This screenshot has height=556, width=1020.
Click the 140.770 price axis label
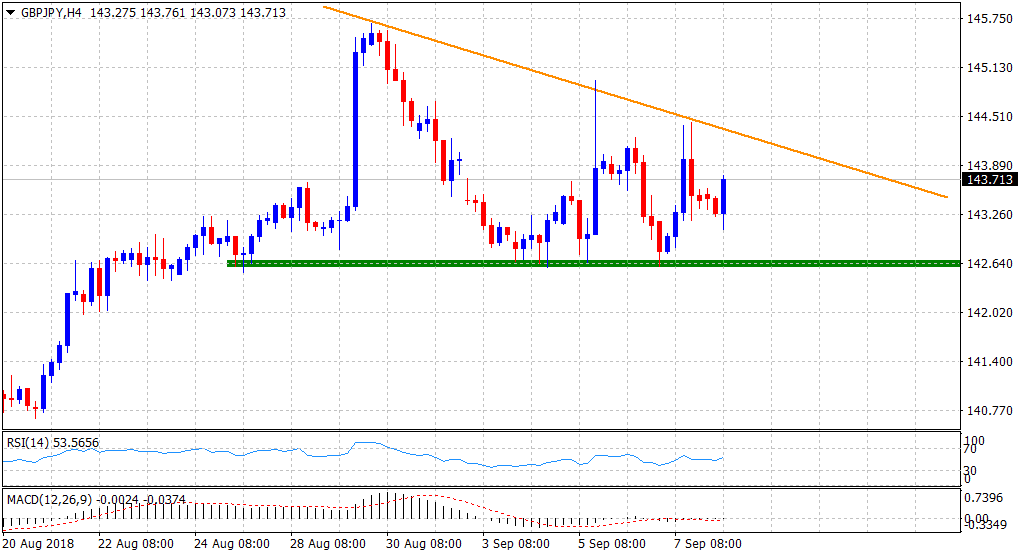pyautogui.click(x=987, y=411)
